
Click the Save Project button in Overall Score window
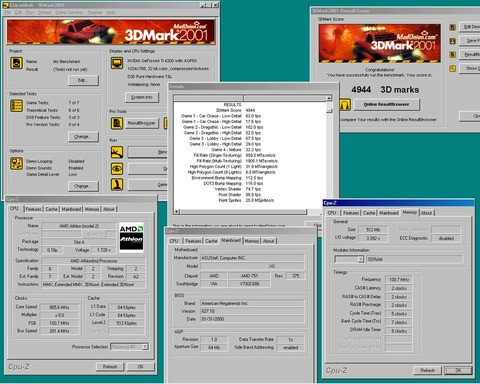click(469, 41)
